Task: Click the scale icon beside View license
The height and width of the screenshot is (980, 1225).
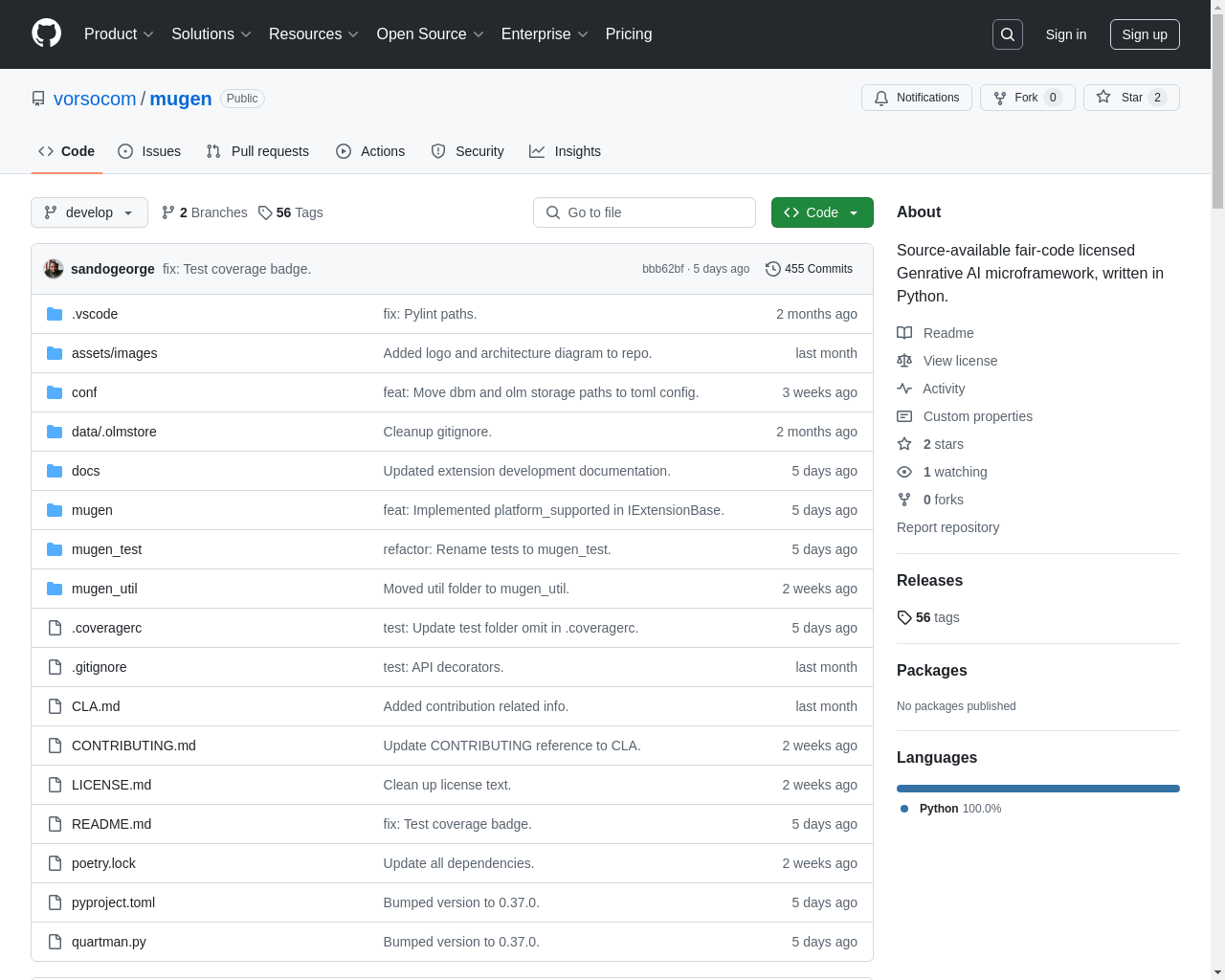Action: click(x=904, y=361)
